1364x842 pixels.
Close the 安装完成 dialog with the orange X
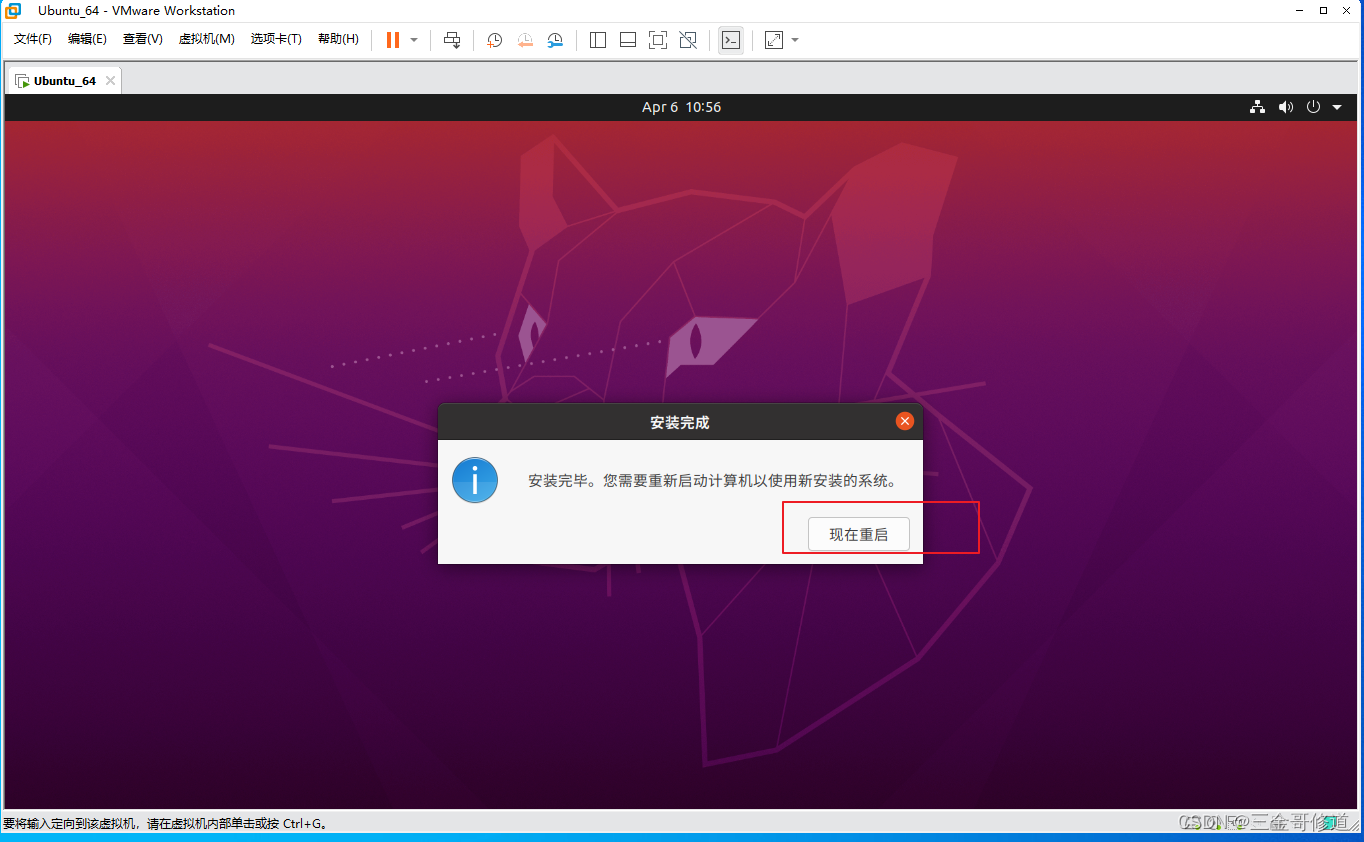905,421
